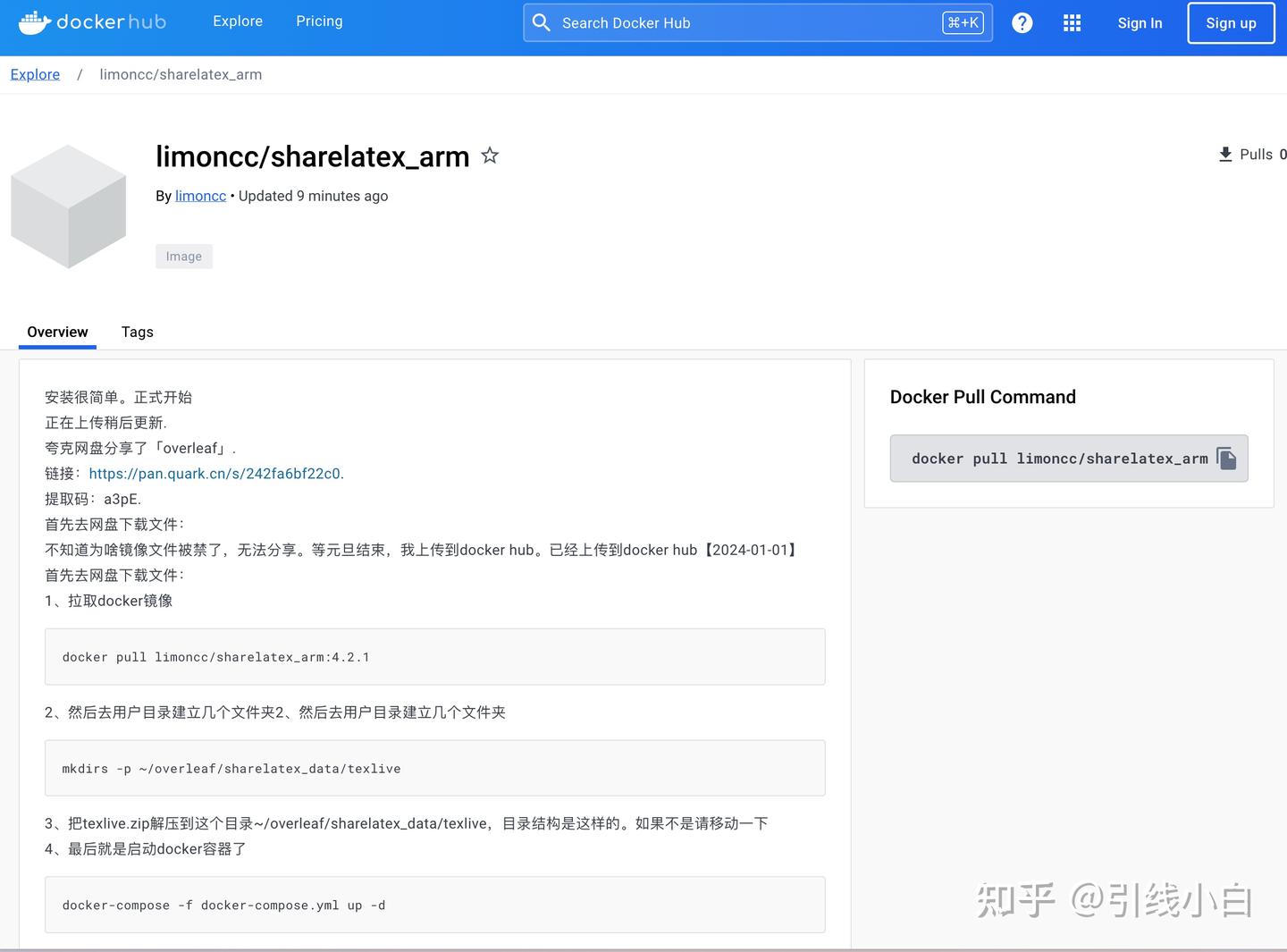Switch to the Overview tab

[x=57, y=332]
